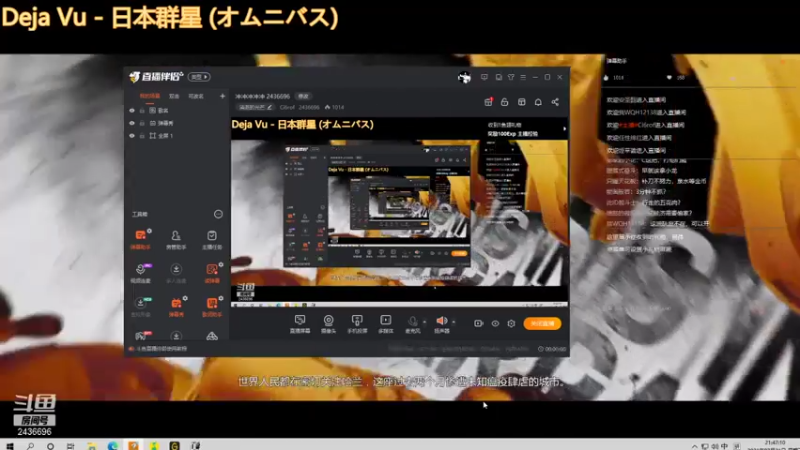Open the toolbox more options circle button
The image size is (800, 450).
point(218,214)
